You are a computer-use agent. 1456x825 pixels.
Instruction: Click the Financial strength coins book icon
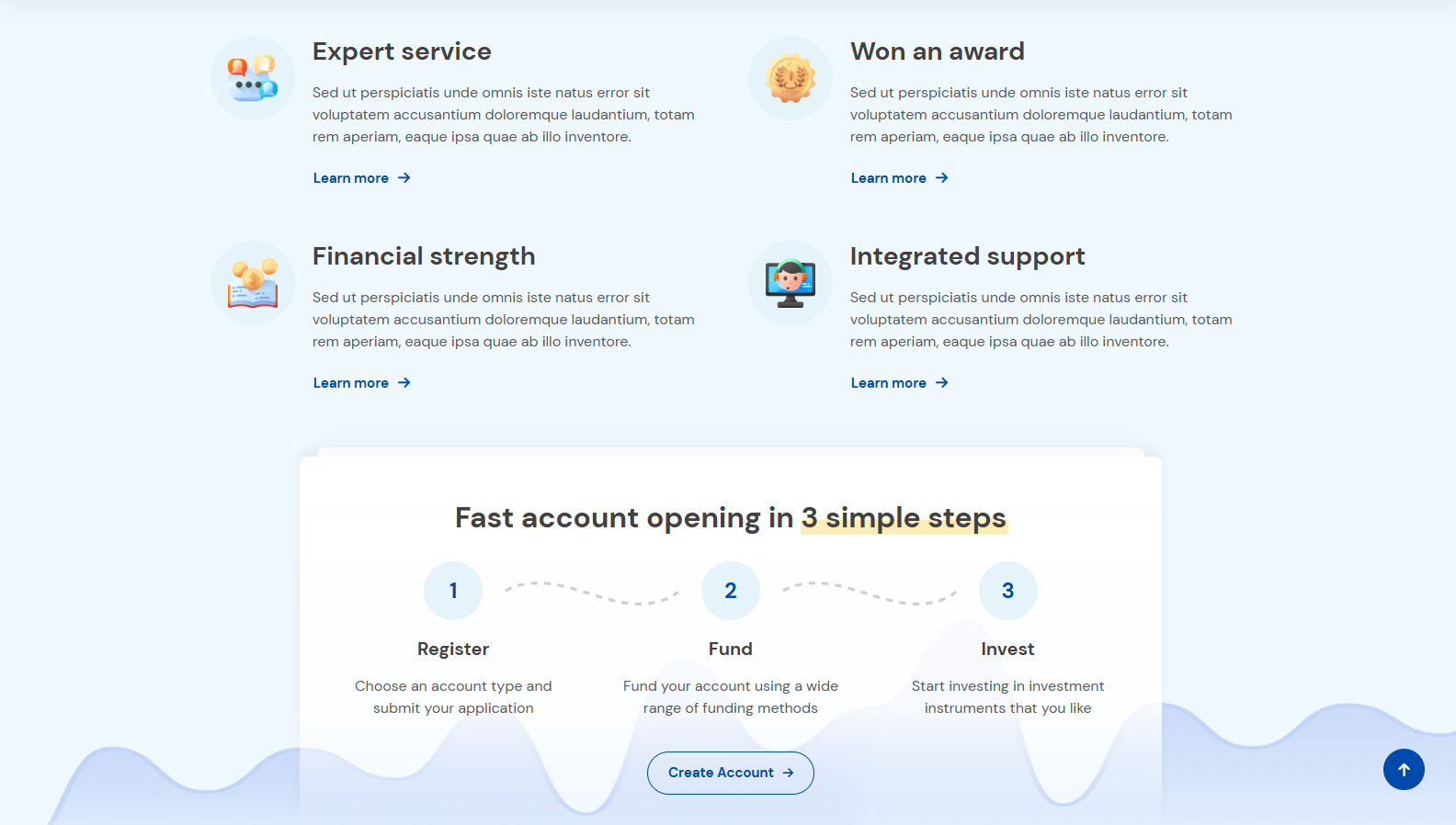tap(253, 283)
